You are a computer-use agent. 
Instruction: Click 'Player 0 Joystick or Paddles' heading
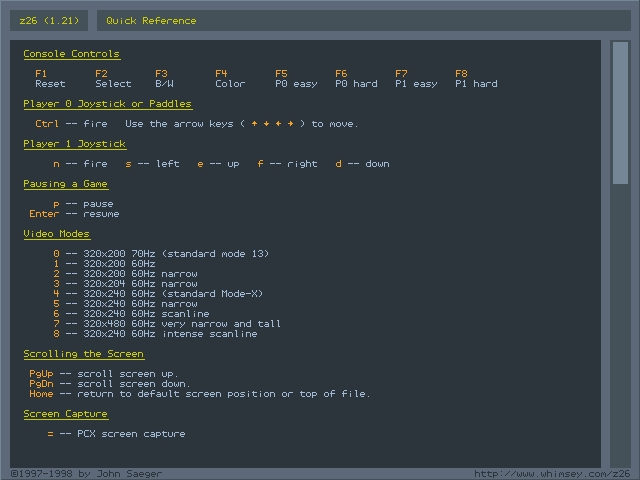(x=107, y=104)
